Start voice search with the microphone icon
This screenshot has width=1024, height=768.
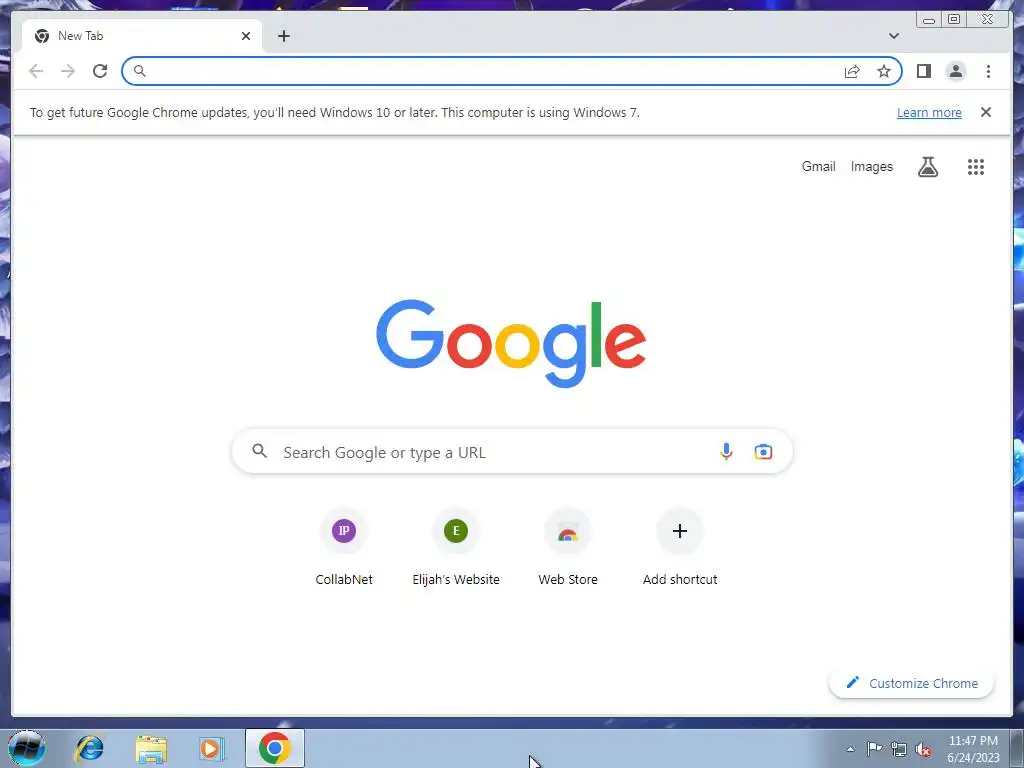click(x=726, y=451)
